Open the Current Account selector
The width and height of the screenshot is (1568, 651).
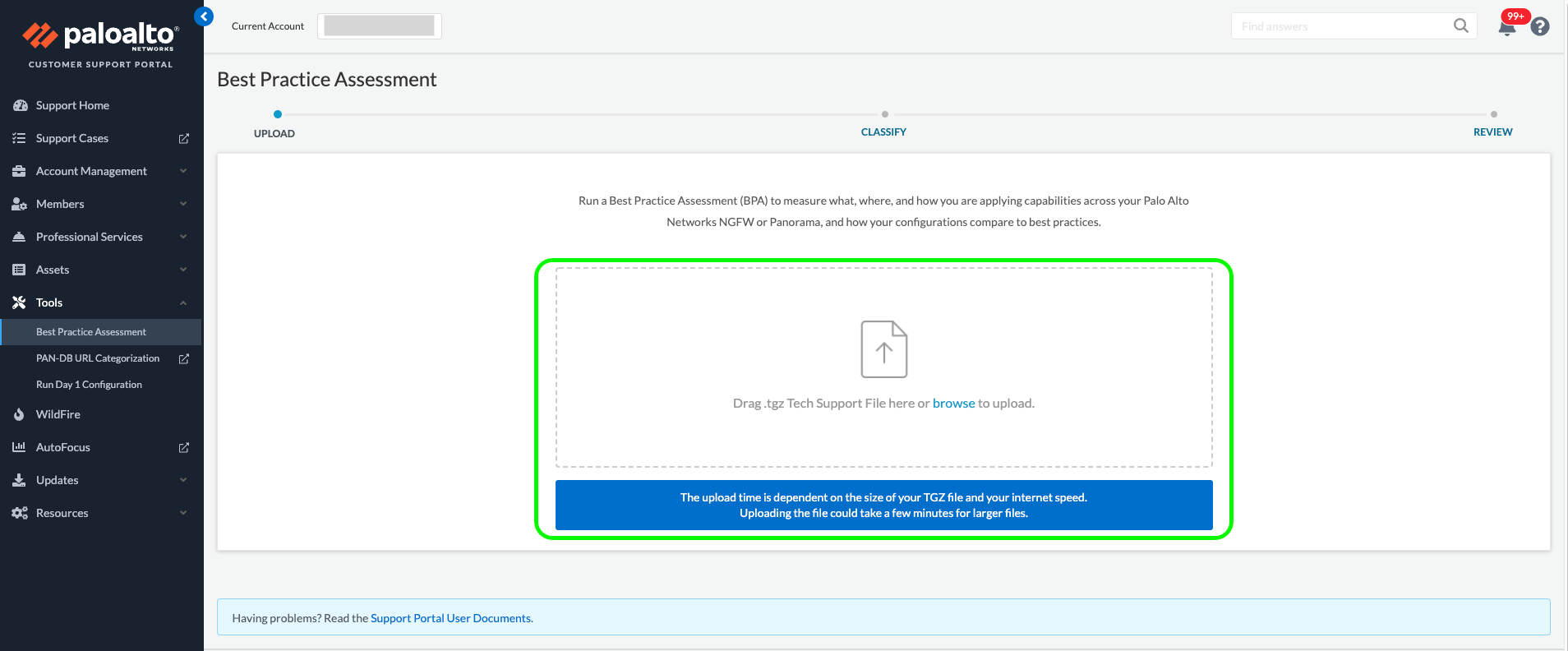[380, 26]
